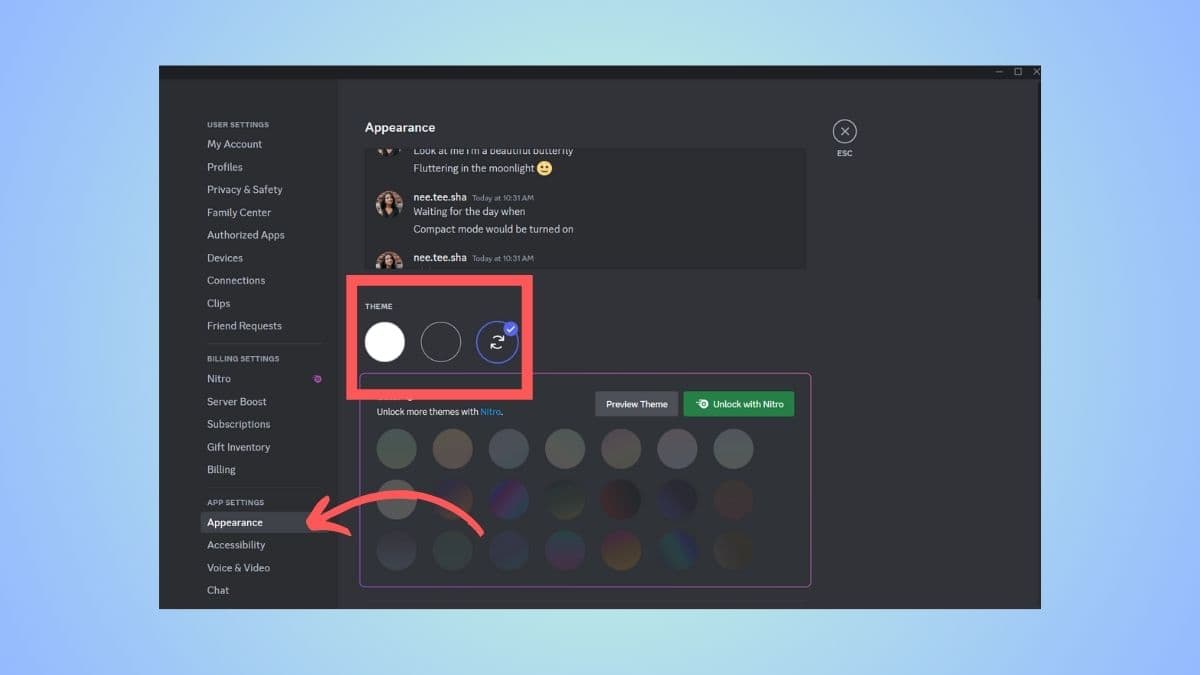Open the Nitro billing page
The height and width of the screenshot is (675, 1200).
[219, 379]
